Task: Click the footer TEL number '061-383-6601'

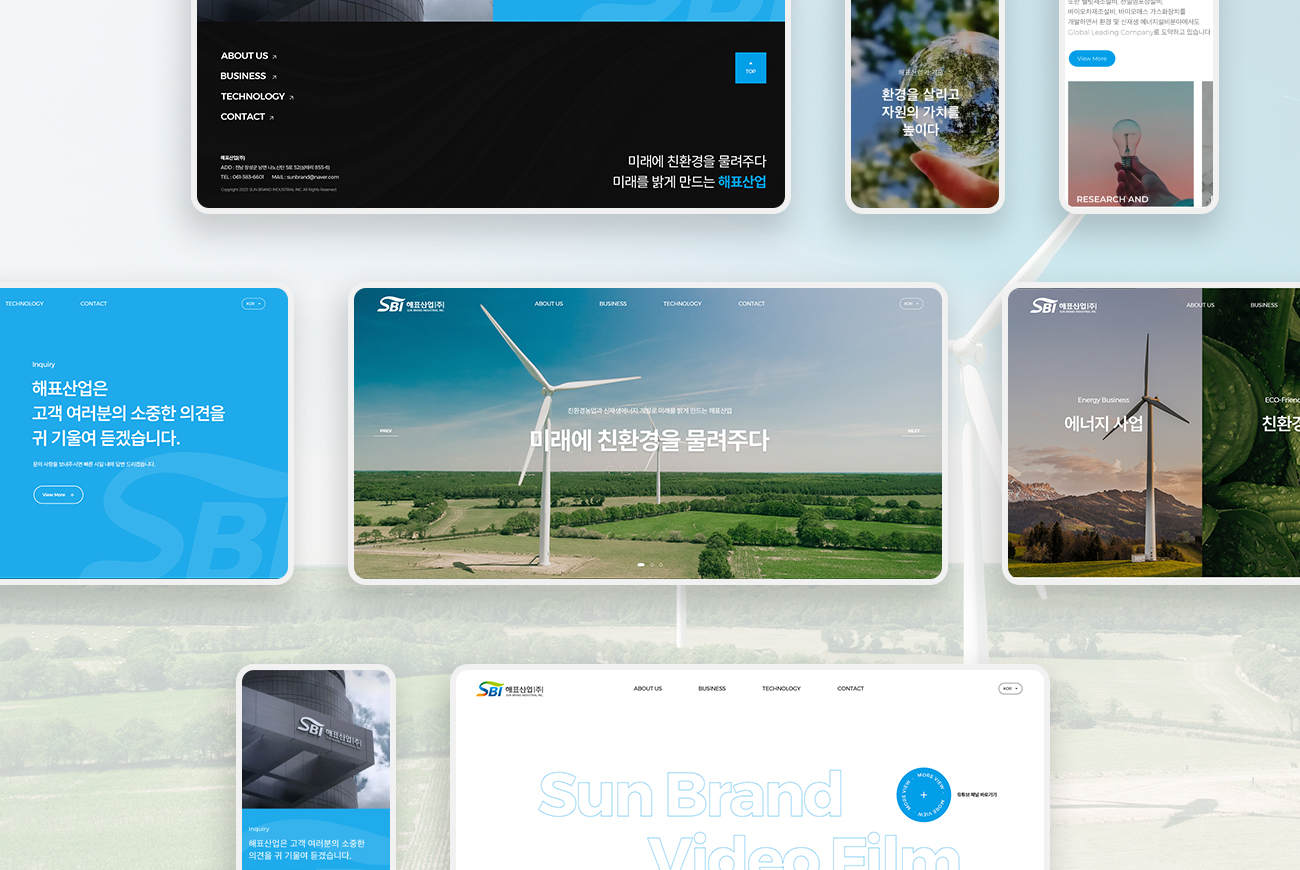Action: (248, 177)
